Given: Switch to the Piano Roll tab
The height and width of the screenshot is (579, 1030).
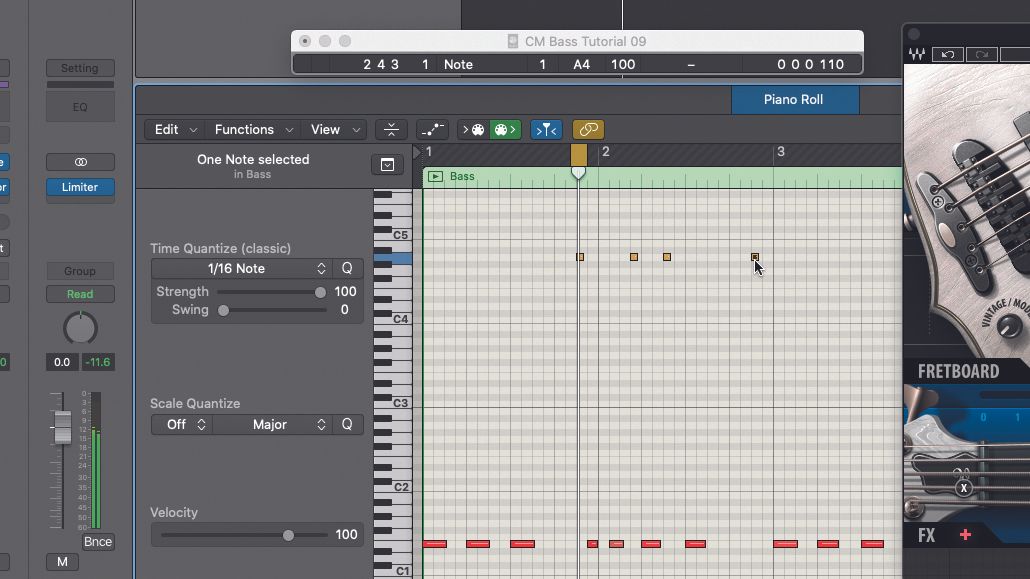Looking at the screenshot, I should (x=795, y=100).
